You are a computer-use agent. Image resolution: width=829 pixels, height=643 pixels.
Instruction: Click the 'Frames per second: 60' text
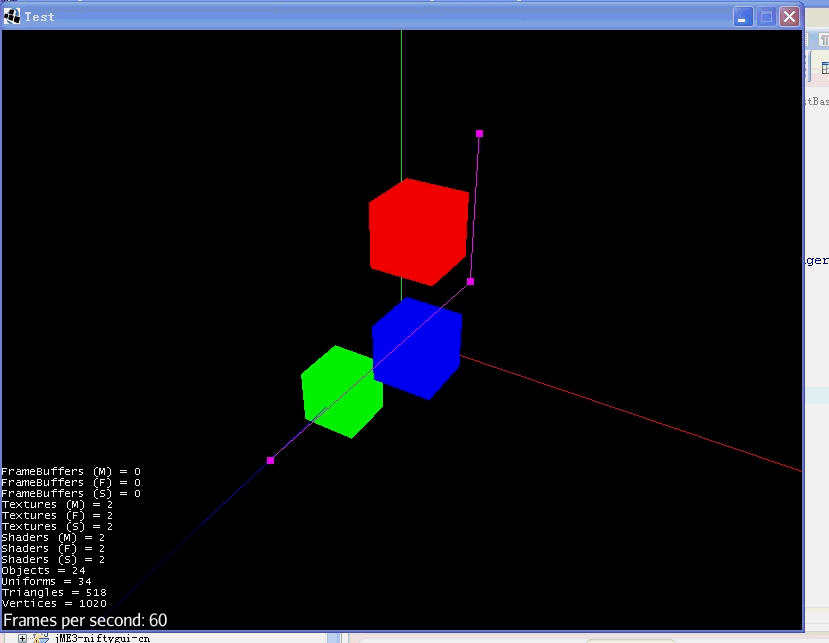pyautogui.click(x=85, y=620)
